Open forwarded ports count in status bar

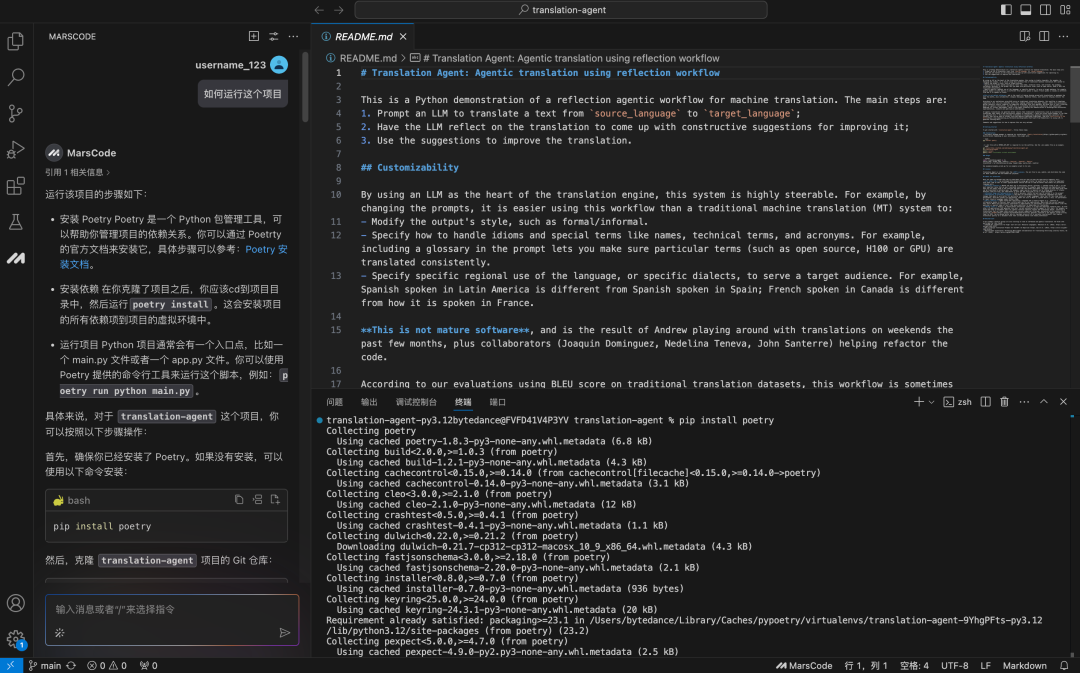click(148, 665)
